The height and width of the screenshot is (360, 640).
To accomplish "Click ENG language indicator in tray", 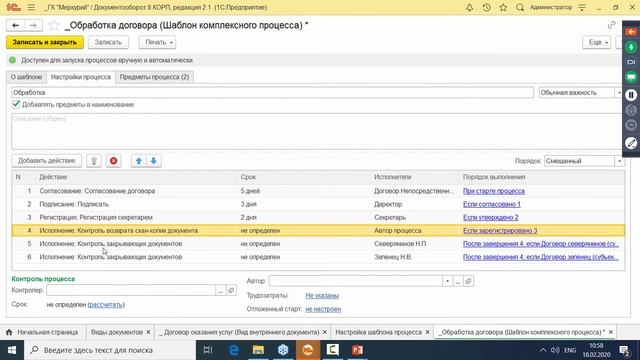I will point(570,350).
